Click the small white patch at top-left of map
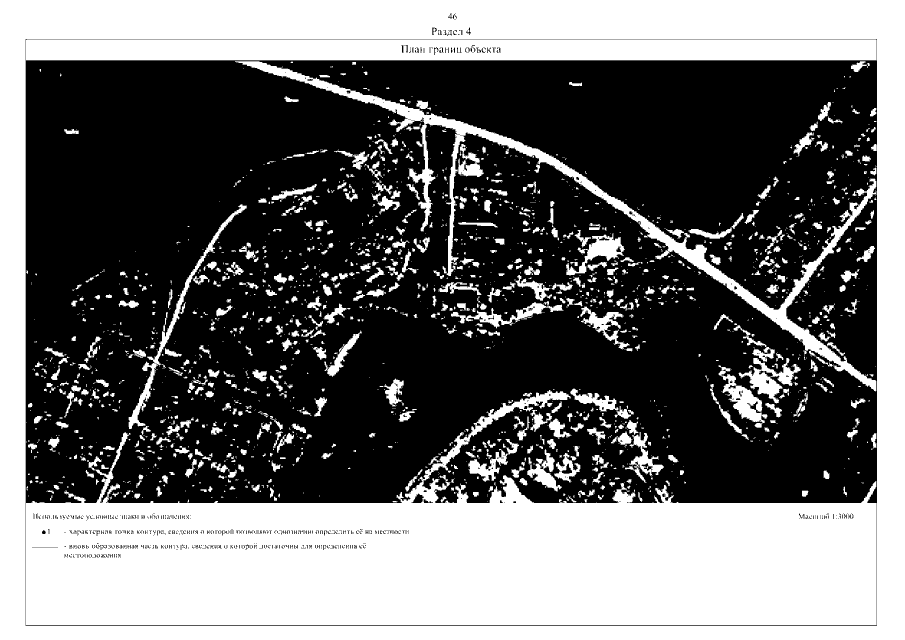This screenshot has height=640, width=905. [x=70, y=130]
